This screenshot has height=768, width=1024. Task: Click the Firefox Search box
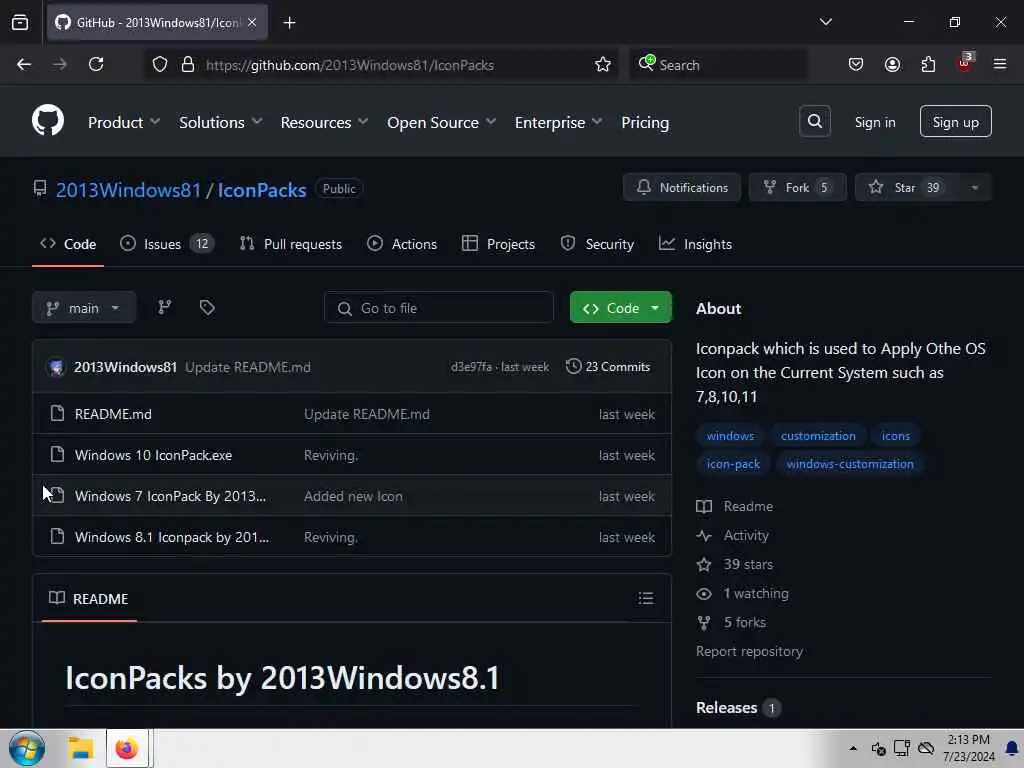click(718, 65)
